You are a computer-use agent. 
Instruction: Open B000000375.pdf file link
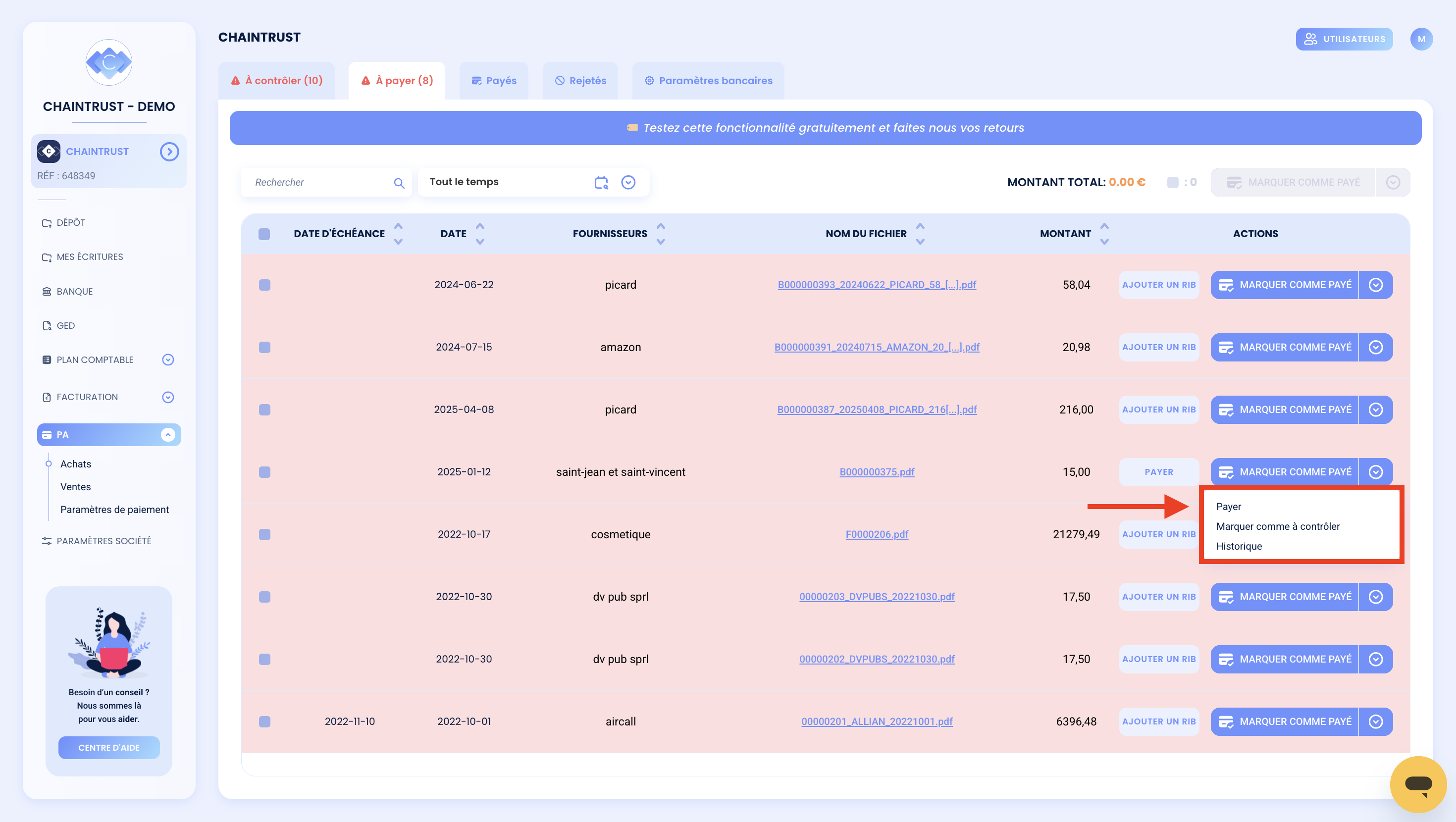pyautogui.click(x=877, y=472)
